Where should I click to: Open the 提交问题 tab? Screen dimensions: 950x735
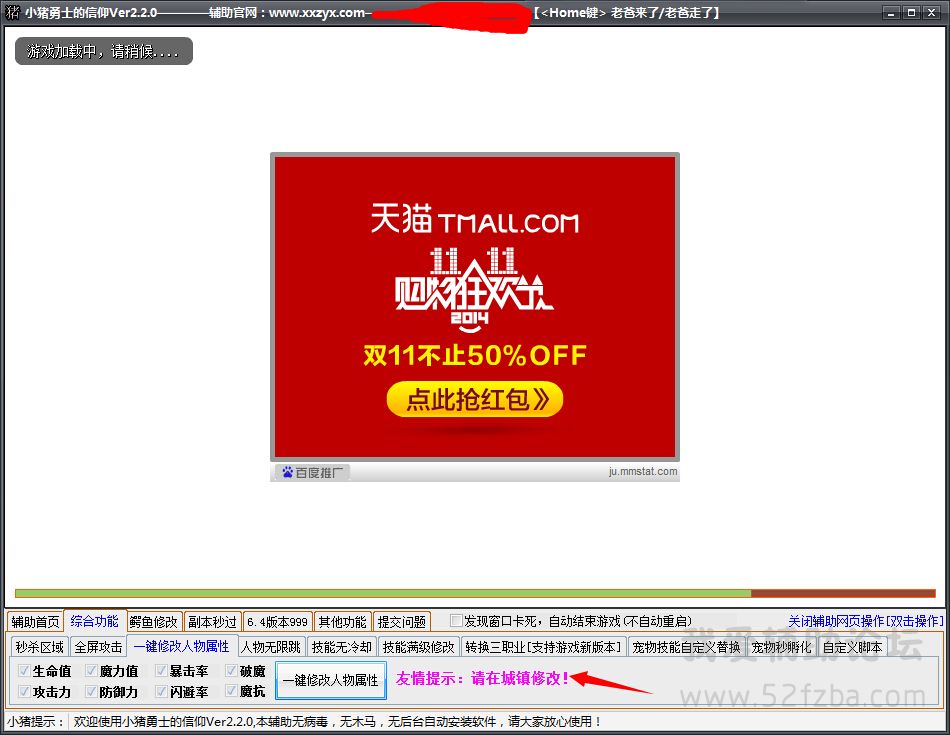point(402,622)
